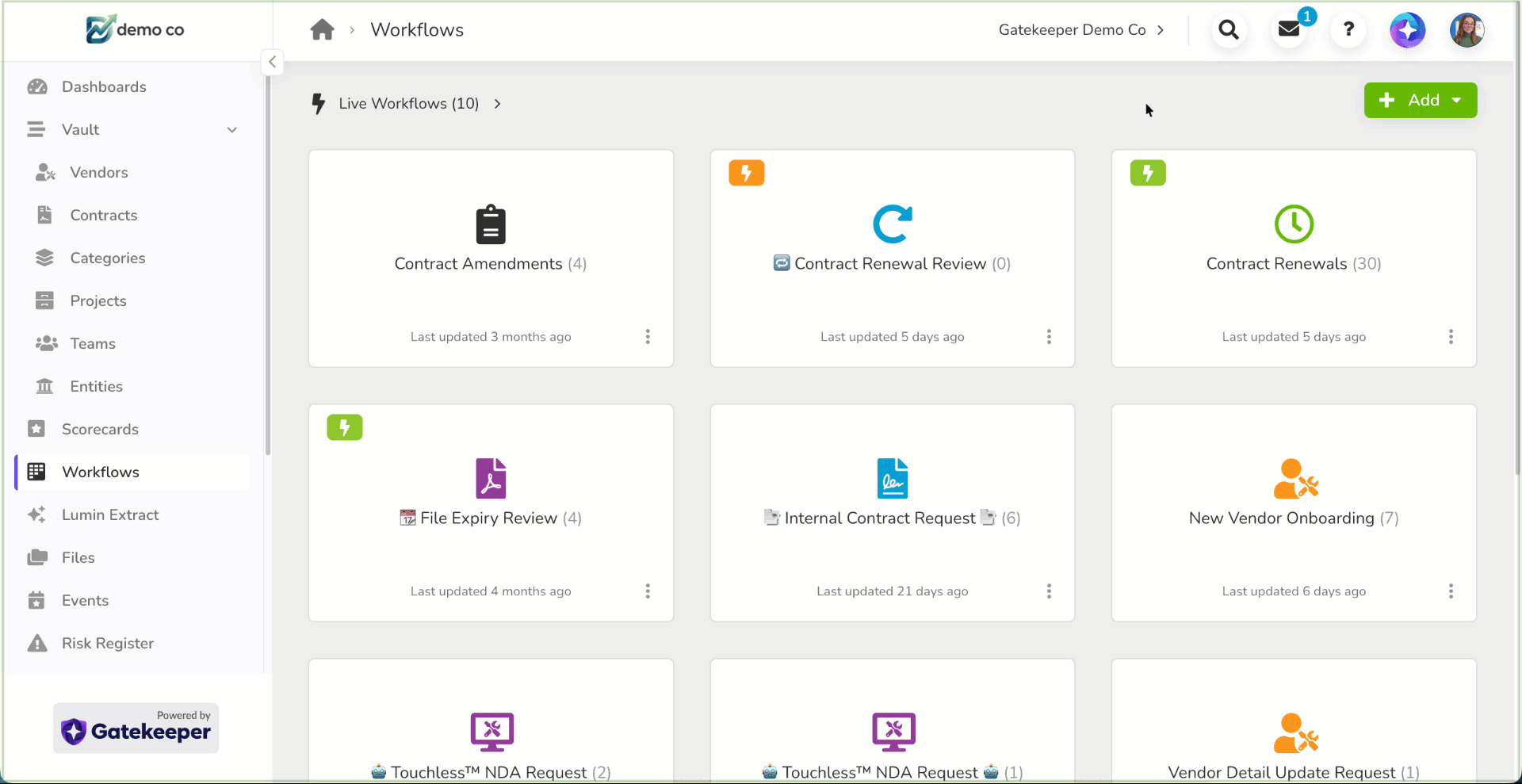Open the help question mark icon

pyautogui.click(x=1348, y=30)
